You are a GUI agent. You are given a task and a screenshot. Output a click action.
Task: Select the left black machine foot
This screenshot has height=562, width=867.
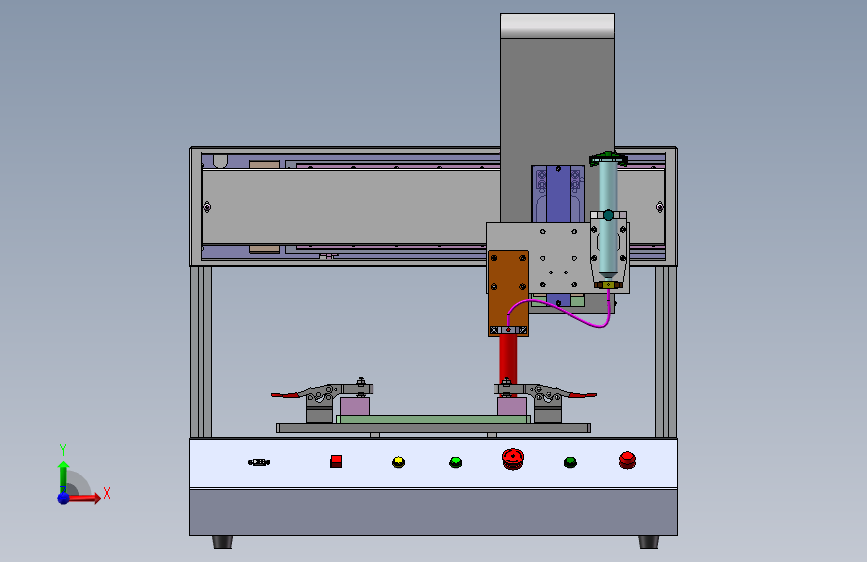tap(222, 542)
